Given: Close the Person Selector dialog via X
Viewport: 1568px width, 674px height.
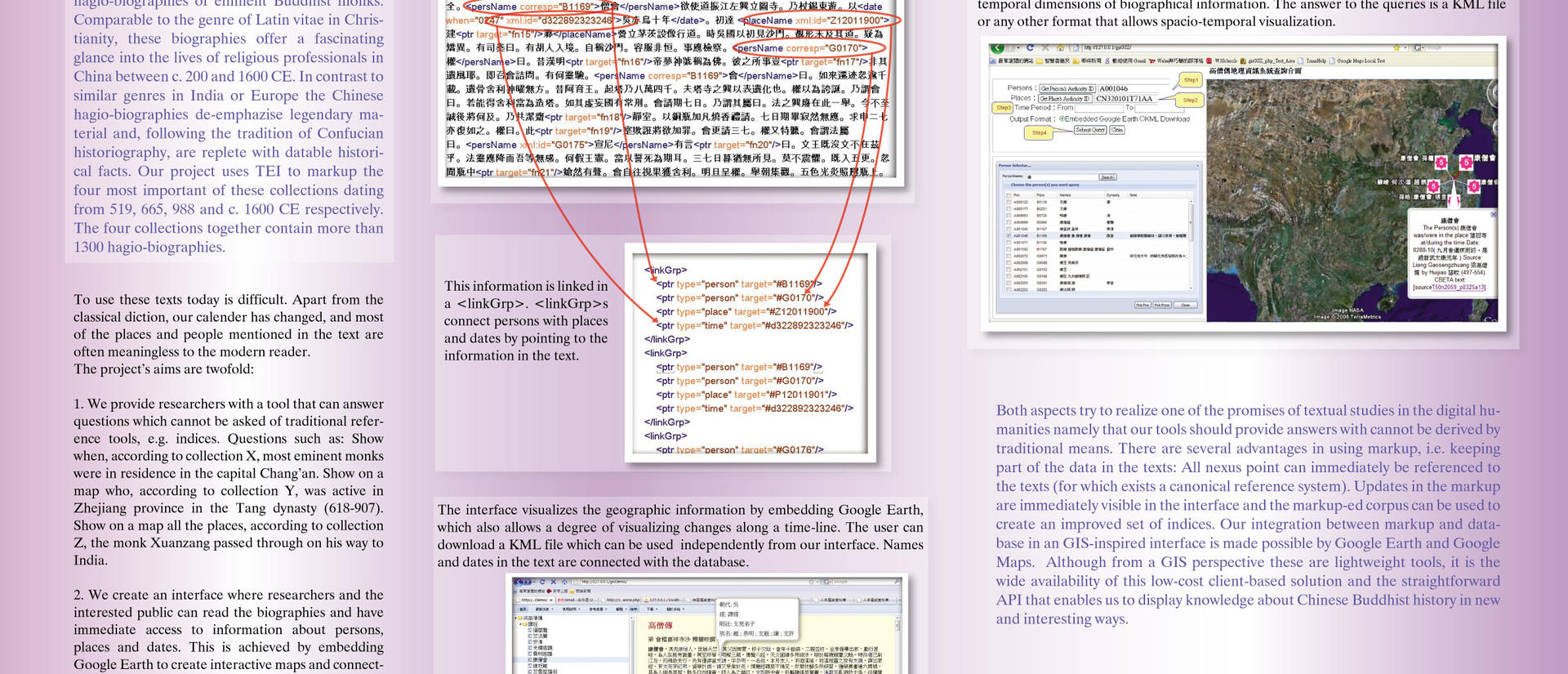Looking at the screenshot, I should tap(1197, 165).
